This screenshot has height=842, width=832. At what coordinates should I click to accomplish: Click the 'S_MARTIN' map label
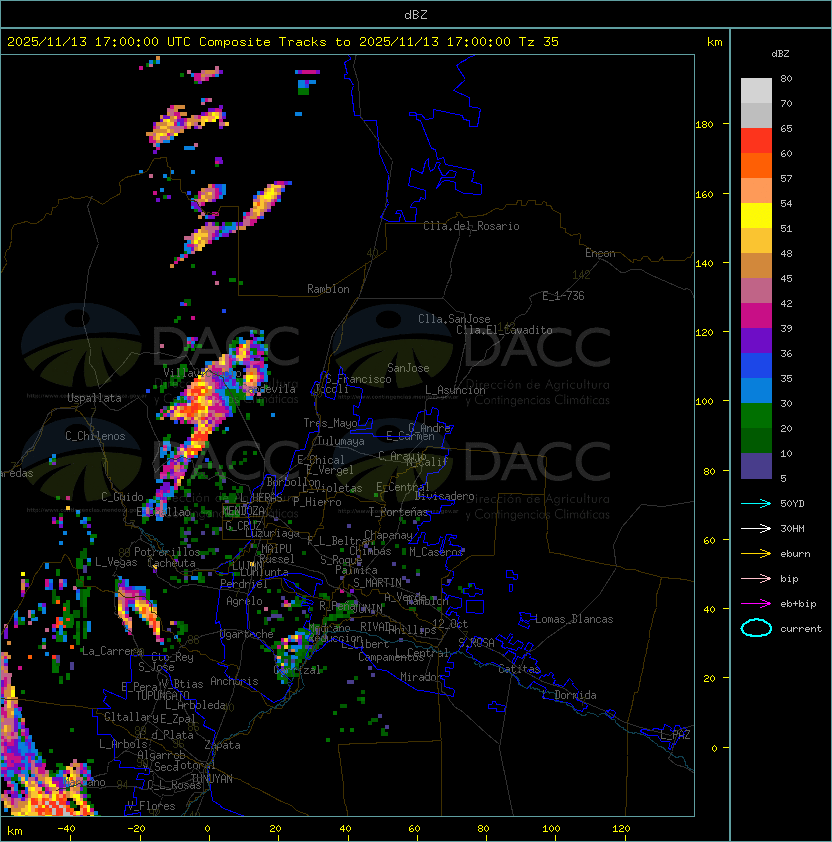click(x=378, y=583)
